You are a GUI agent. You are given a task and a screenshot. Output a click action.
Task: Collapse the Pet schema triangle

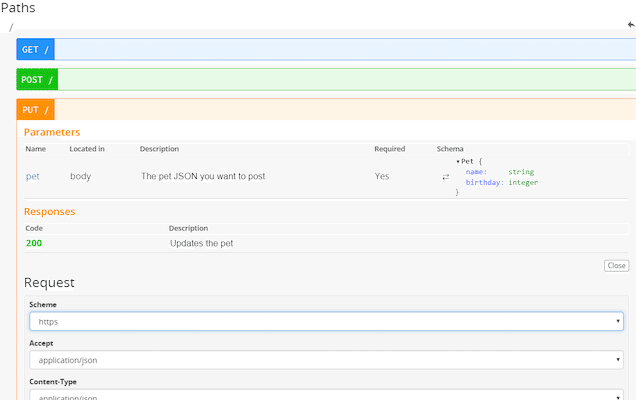(x=458, y=161)
